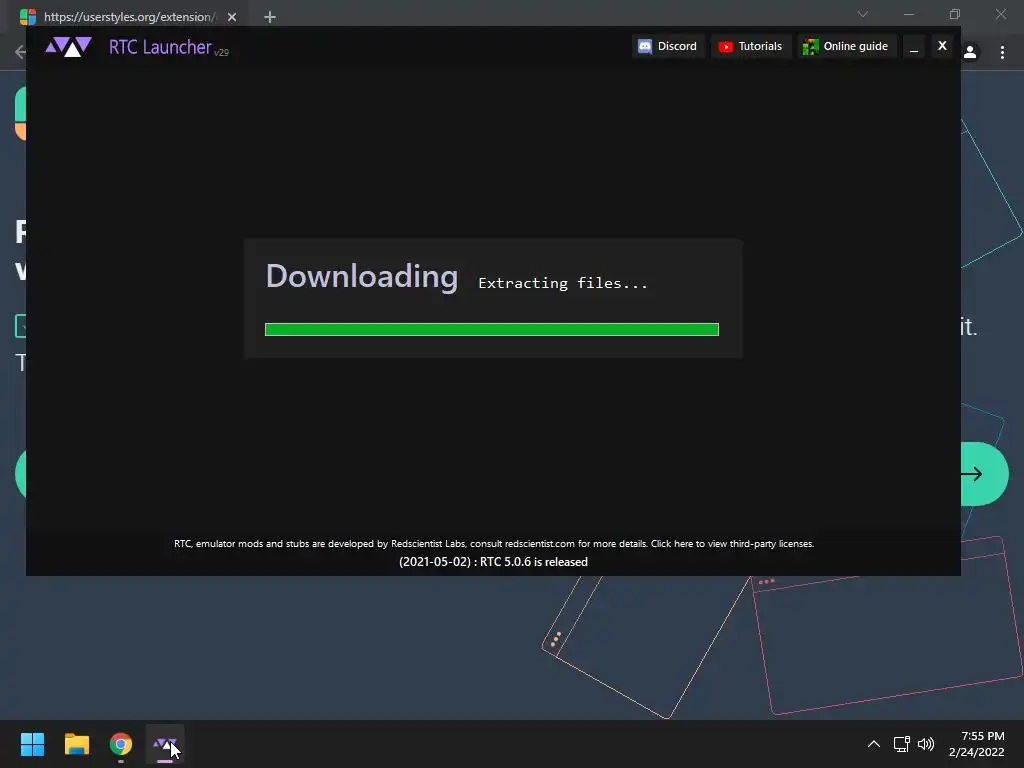Viewport: 1024px width, 768px height.
Task: Open the Chrome profile icon
Action: (x=970, y=52)
